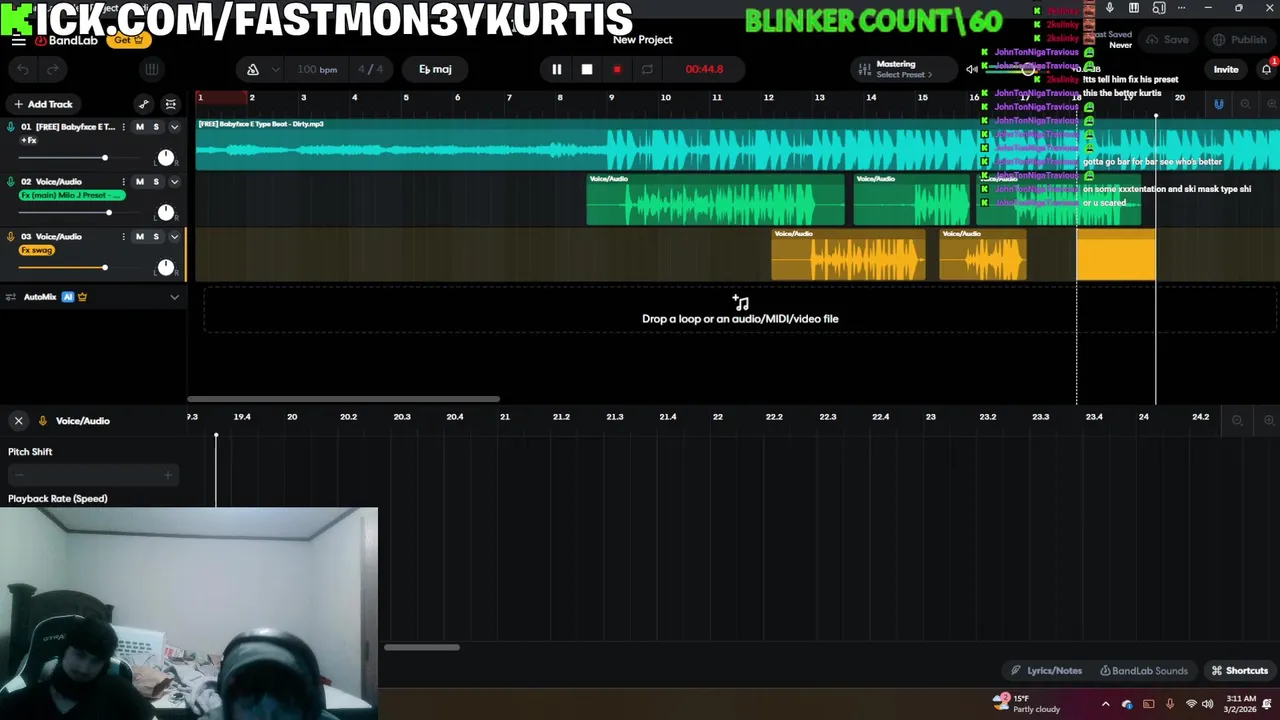Toggle the cycle loop button

point(647,69)
